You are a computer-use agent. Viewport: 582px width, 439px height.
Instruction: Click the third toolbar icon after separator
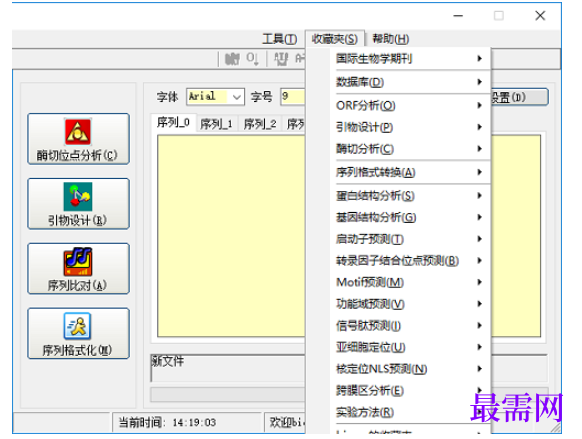point(281,59)
